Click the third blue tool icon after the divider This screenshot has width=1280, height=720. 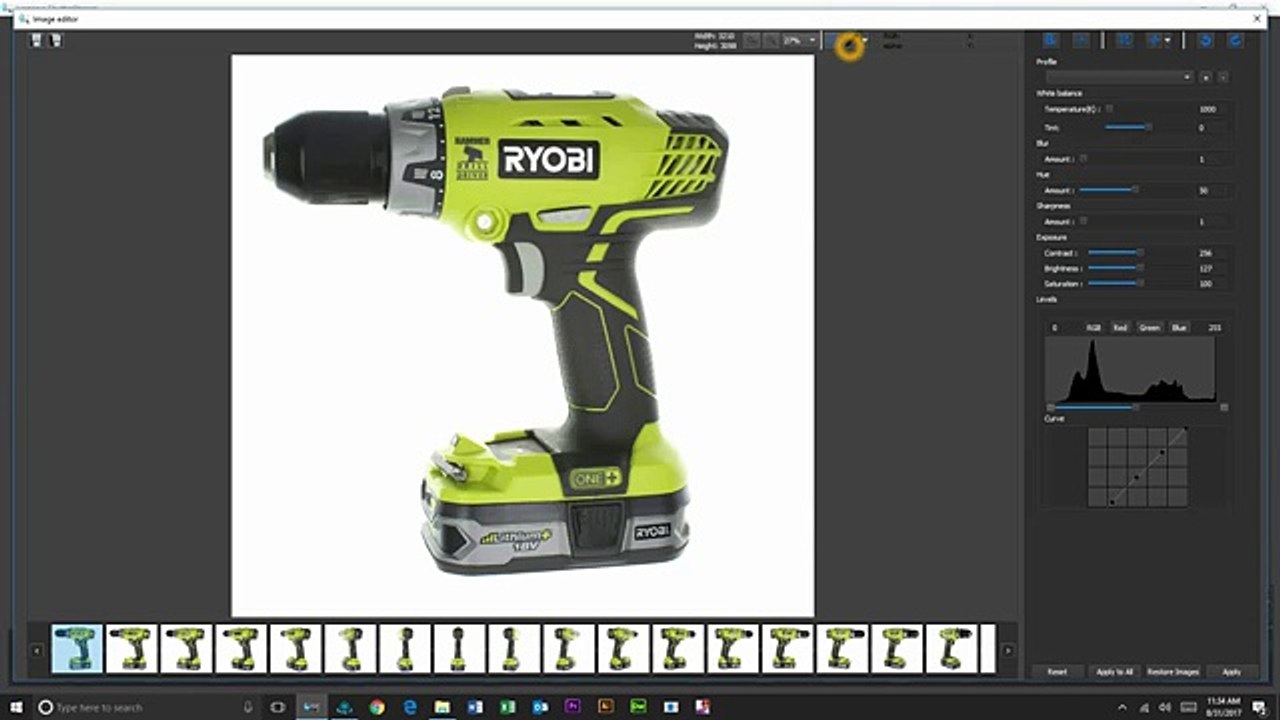click(x=1123, y=40)
